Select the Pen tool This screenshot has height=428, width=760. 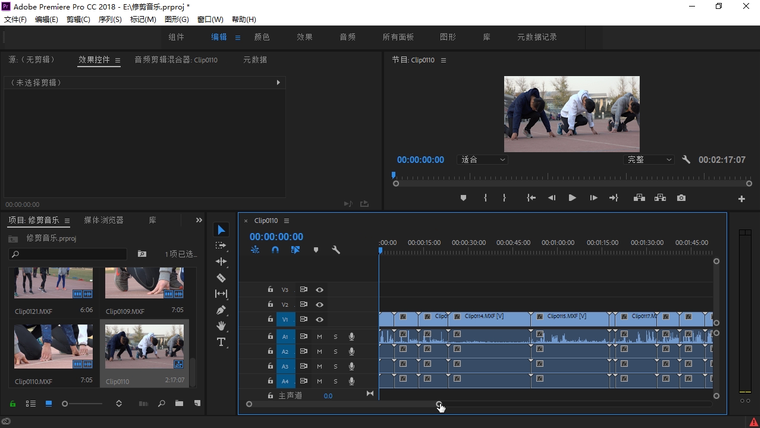point(221,310)
